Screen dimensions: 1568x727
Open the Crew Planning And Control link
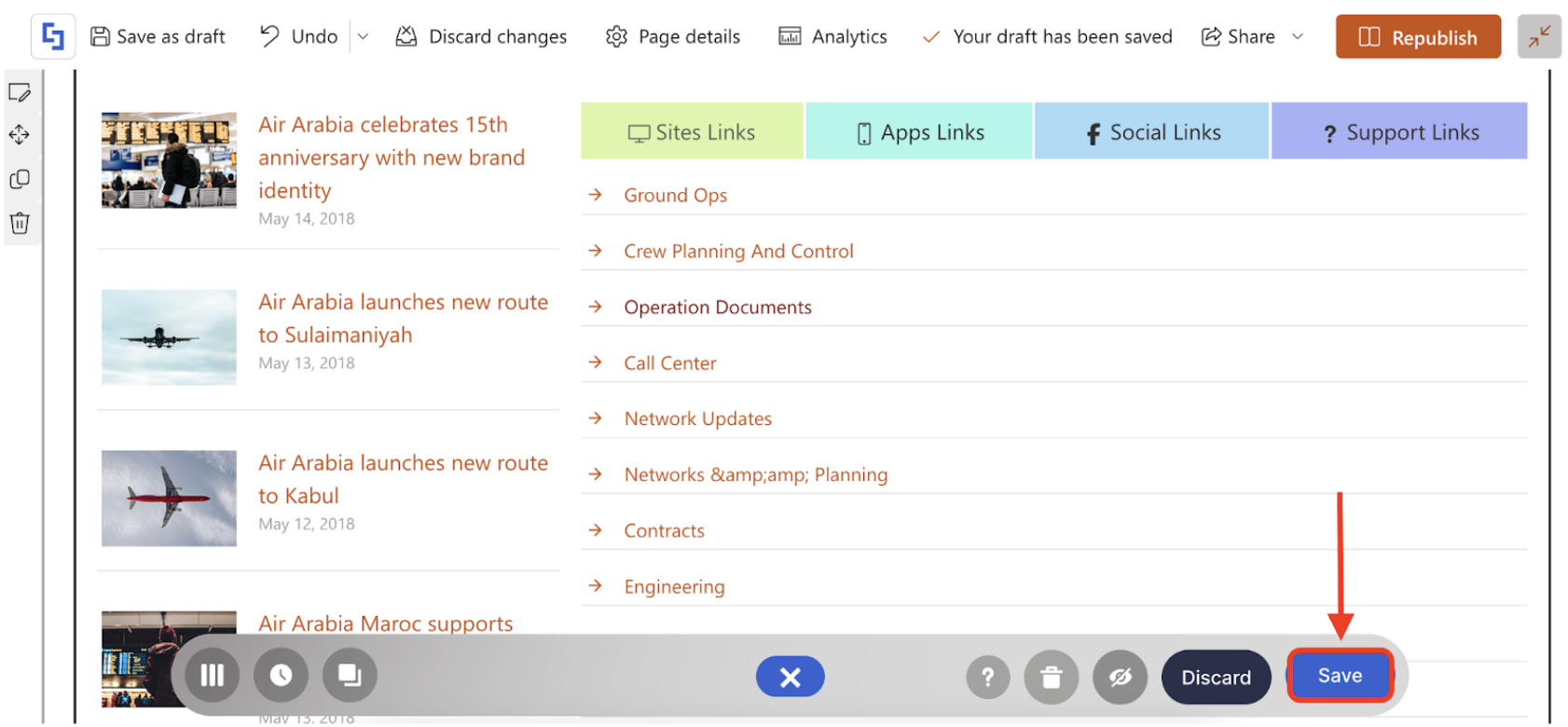[739, 251]
